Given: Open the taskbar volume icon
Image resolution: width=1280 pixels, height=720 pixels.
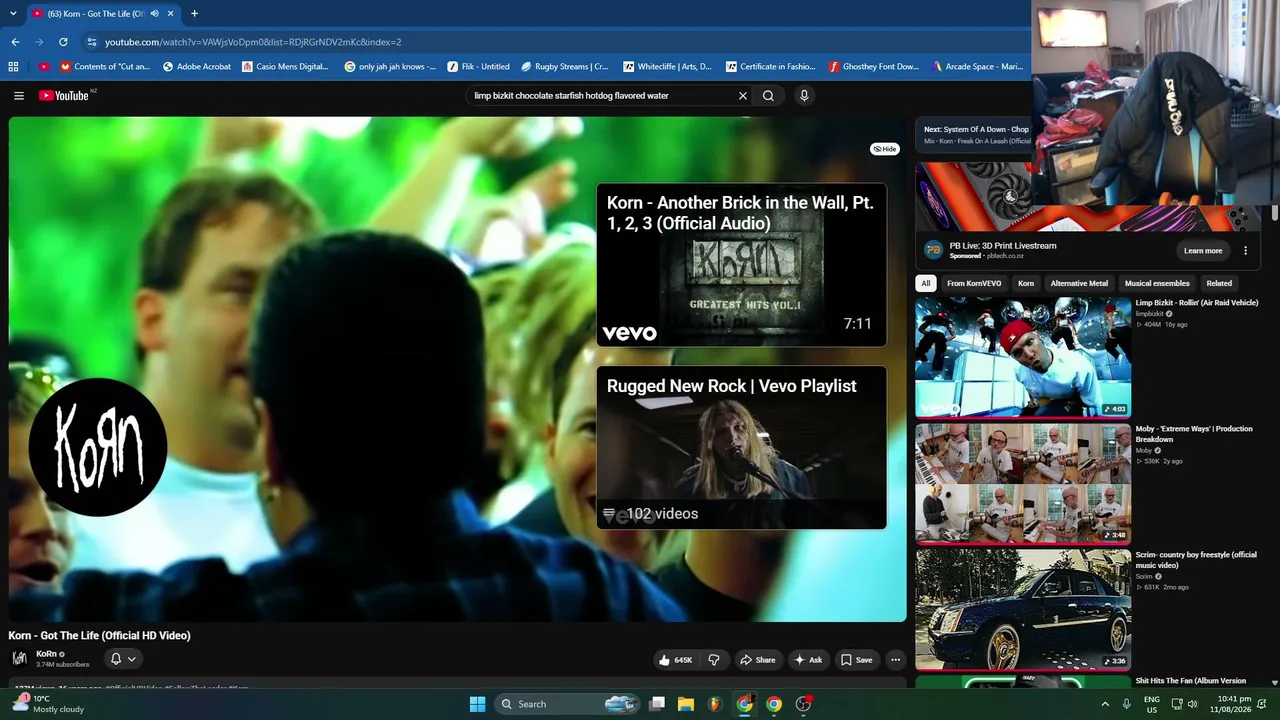Looking at the screenshot, I should [x=1192, y=704].
